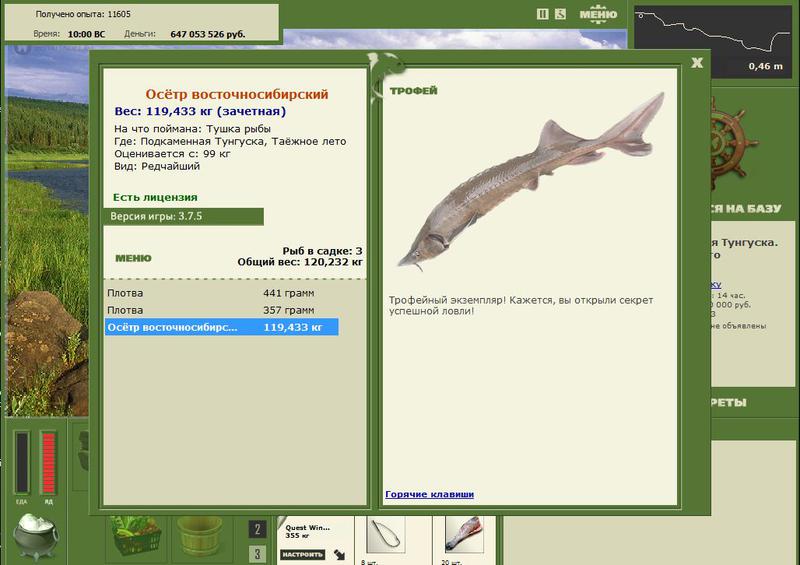
Task: Open the top МЕНЮ button
Action: click(x=598, y=14)
